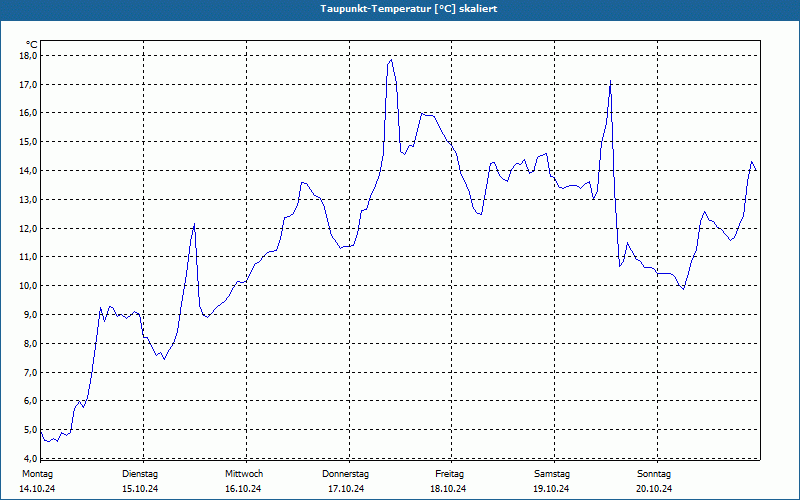The height and width of the screenshot is (500, 800).
Task: Click the '15.10.24' date label
Action: 140,489
